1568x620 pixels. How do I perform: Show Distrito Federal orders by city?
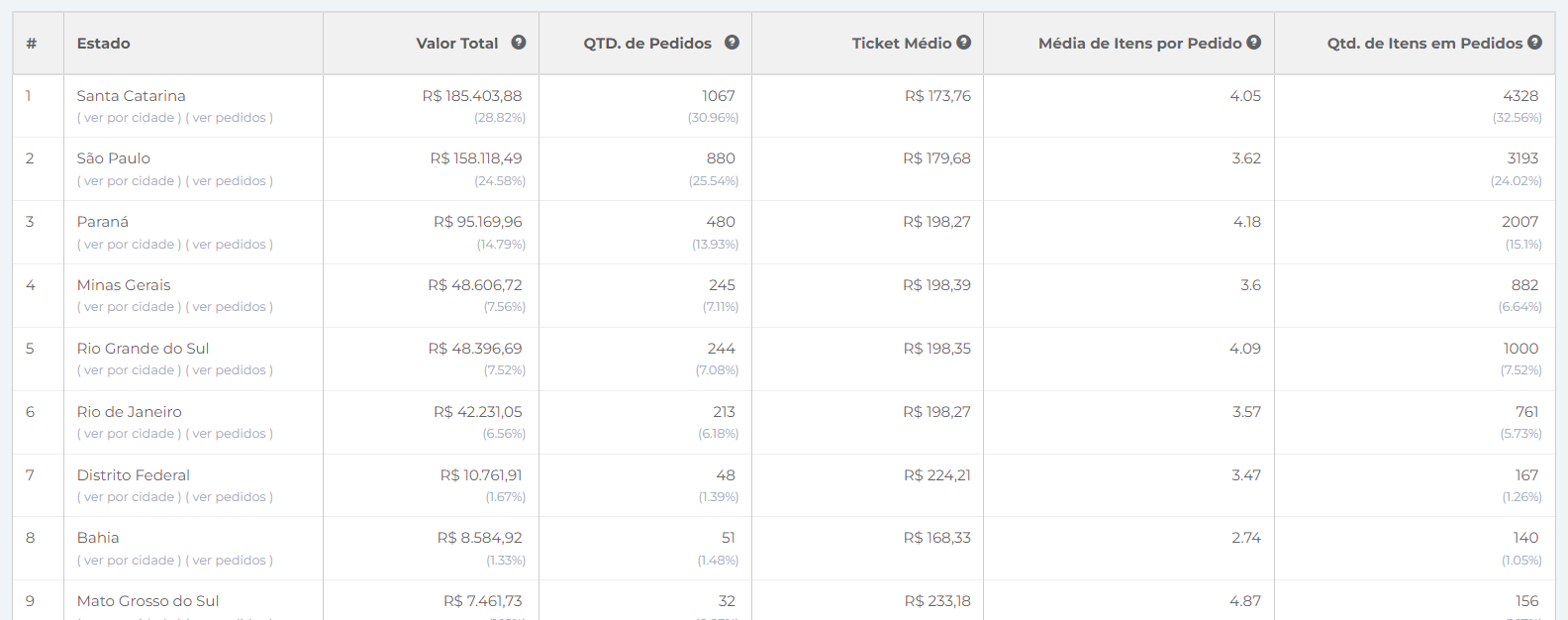[130, 497]
